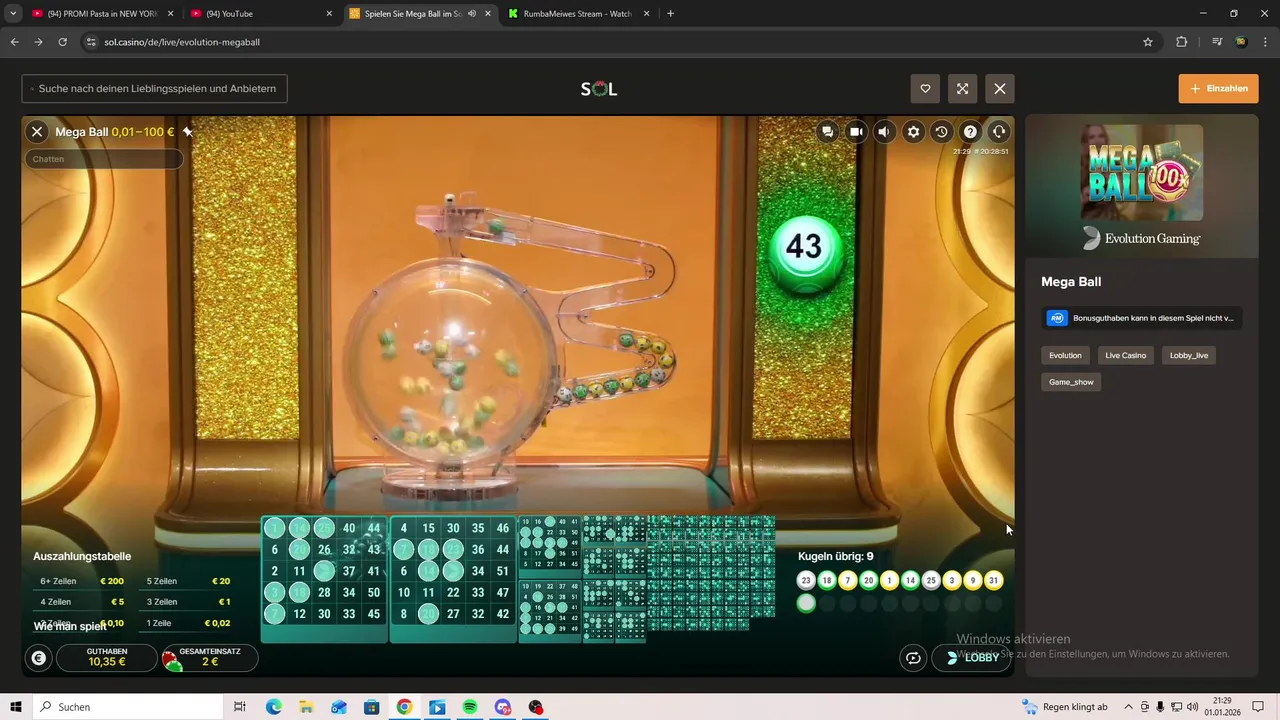The height and width of the screenshot is (720, 1280).
Task: Mute the game sound speaker icon
Action: [x=884, y=131]
